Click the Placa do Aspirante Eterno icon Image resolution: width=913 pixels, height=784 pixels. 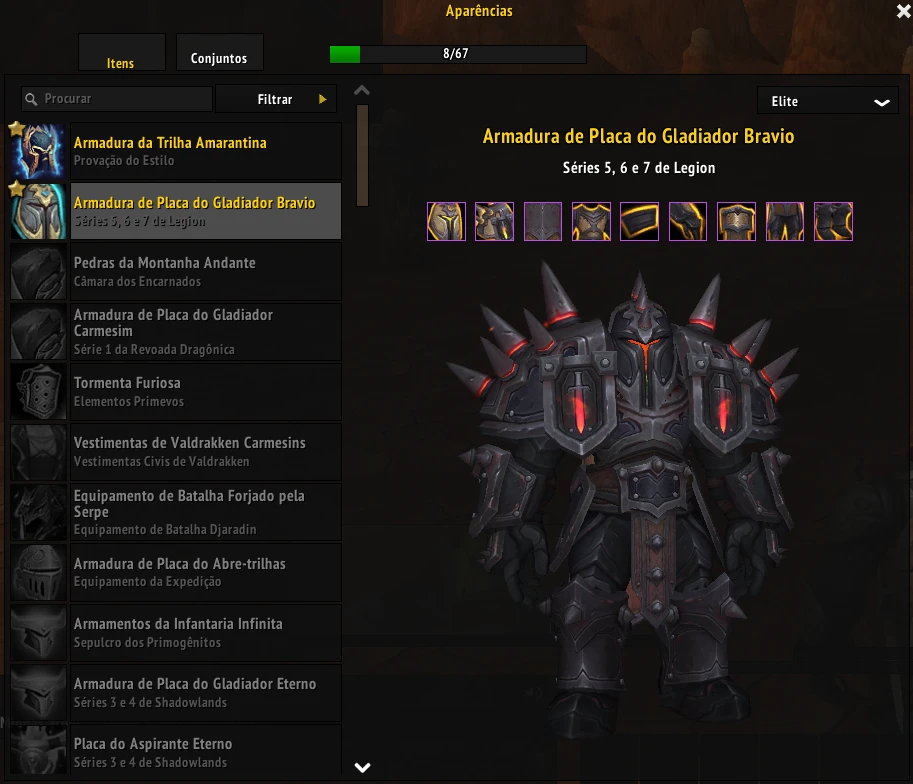pyautogui.click(x=38, y=750)
